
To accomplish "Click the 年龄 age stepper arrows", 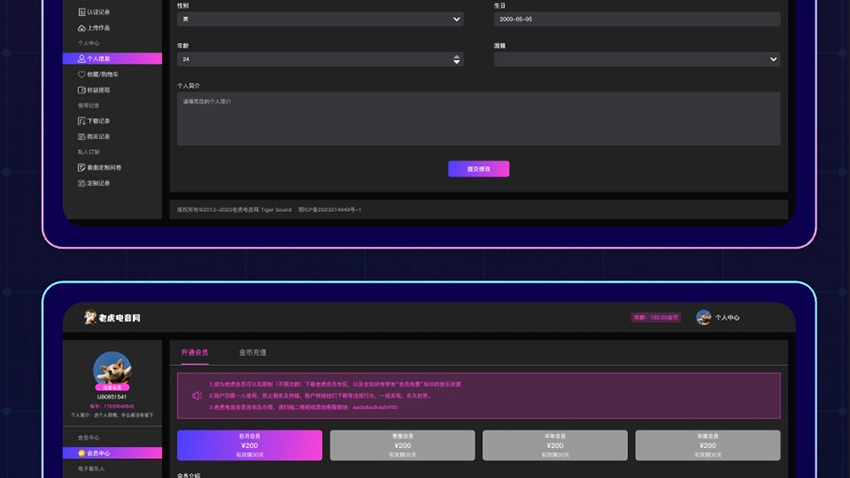I will [x=456, y=59].
